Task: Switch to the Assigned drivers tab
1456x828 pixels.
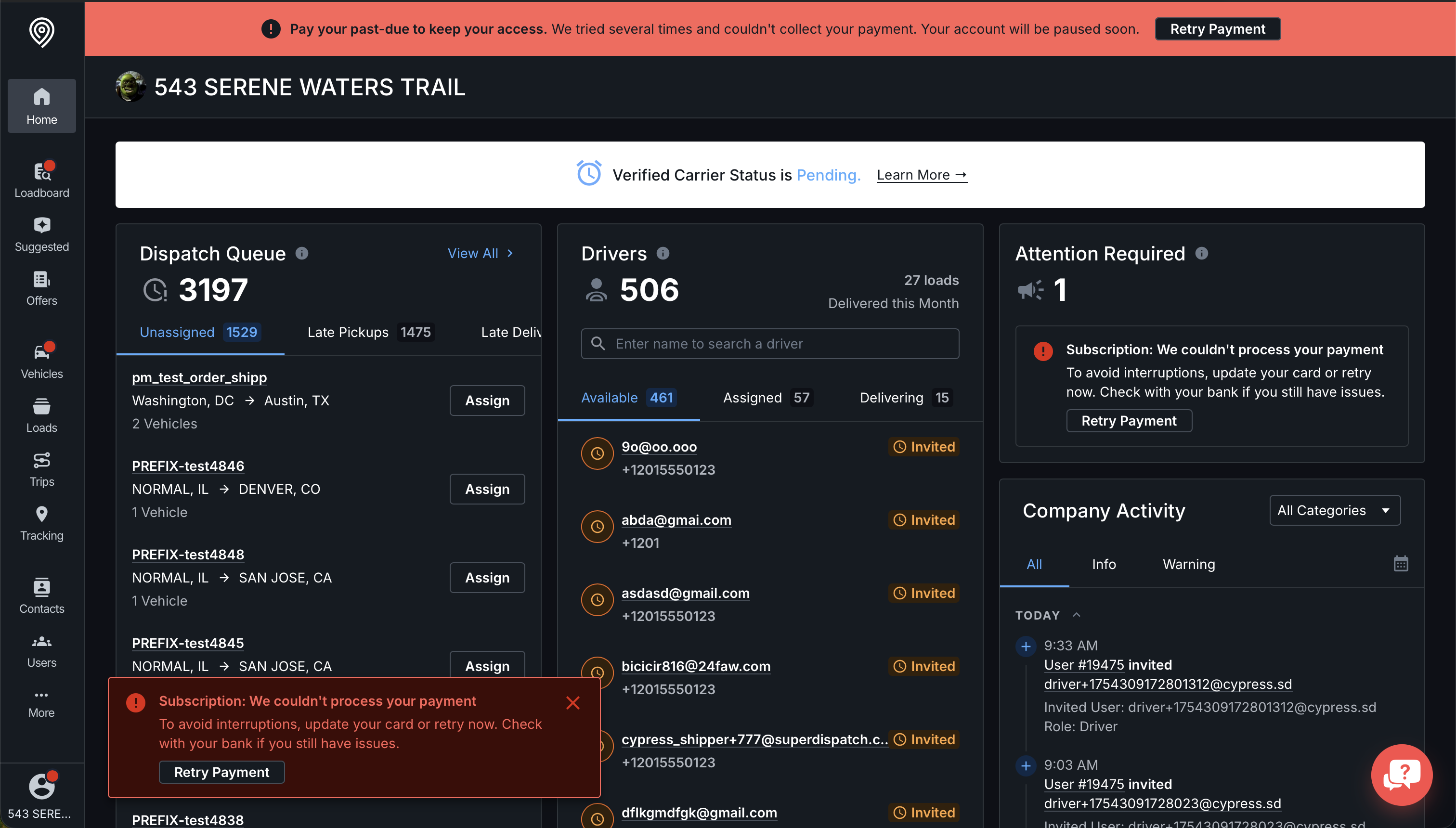Action: pos(768,398)
